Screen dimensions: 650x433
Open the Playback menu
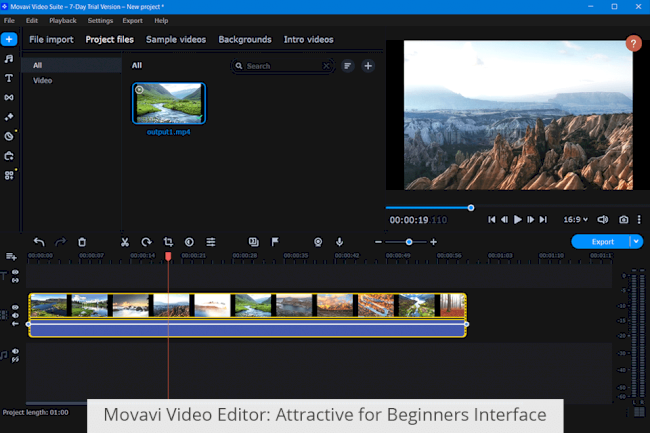(x=63, y=21)
